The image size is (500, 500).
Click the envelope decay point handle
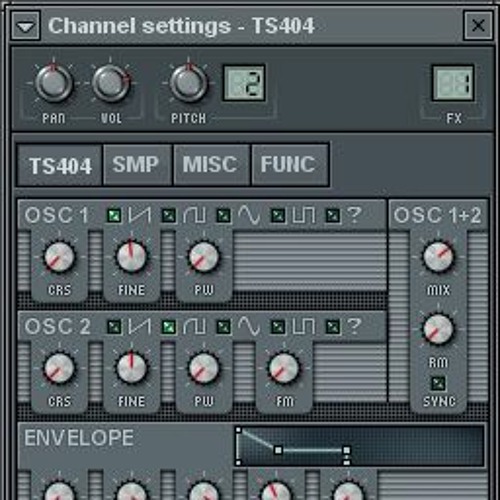(278, 450)
